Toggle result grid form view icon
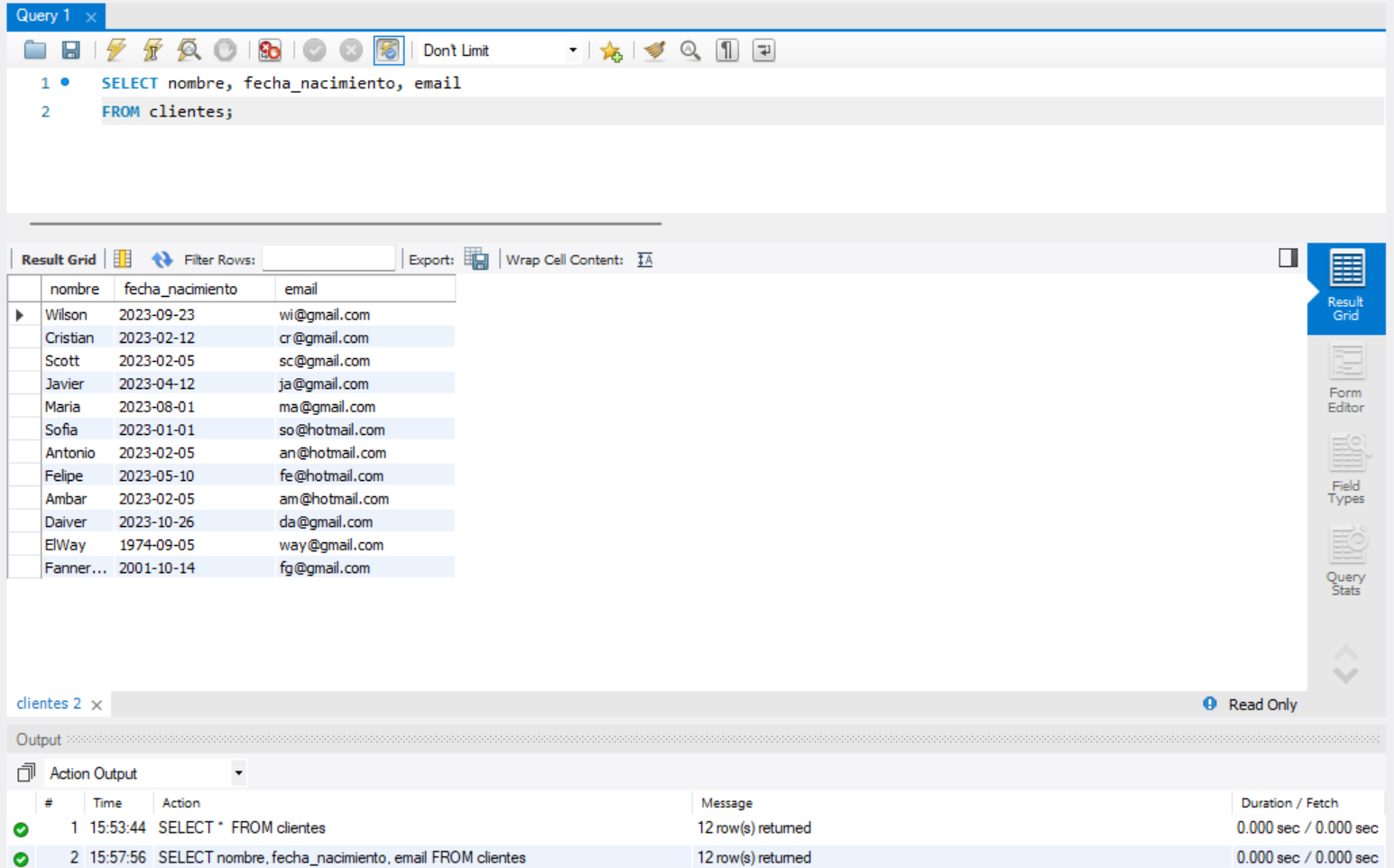 pyautogui.click(x=123, y=259)
